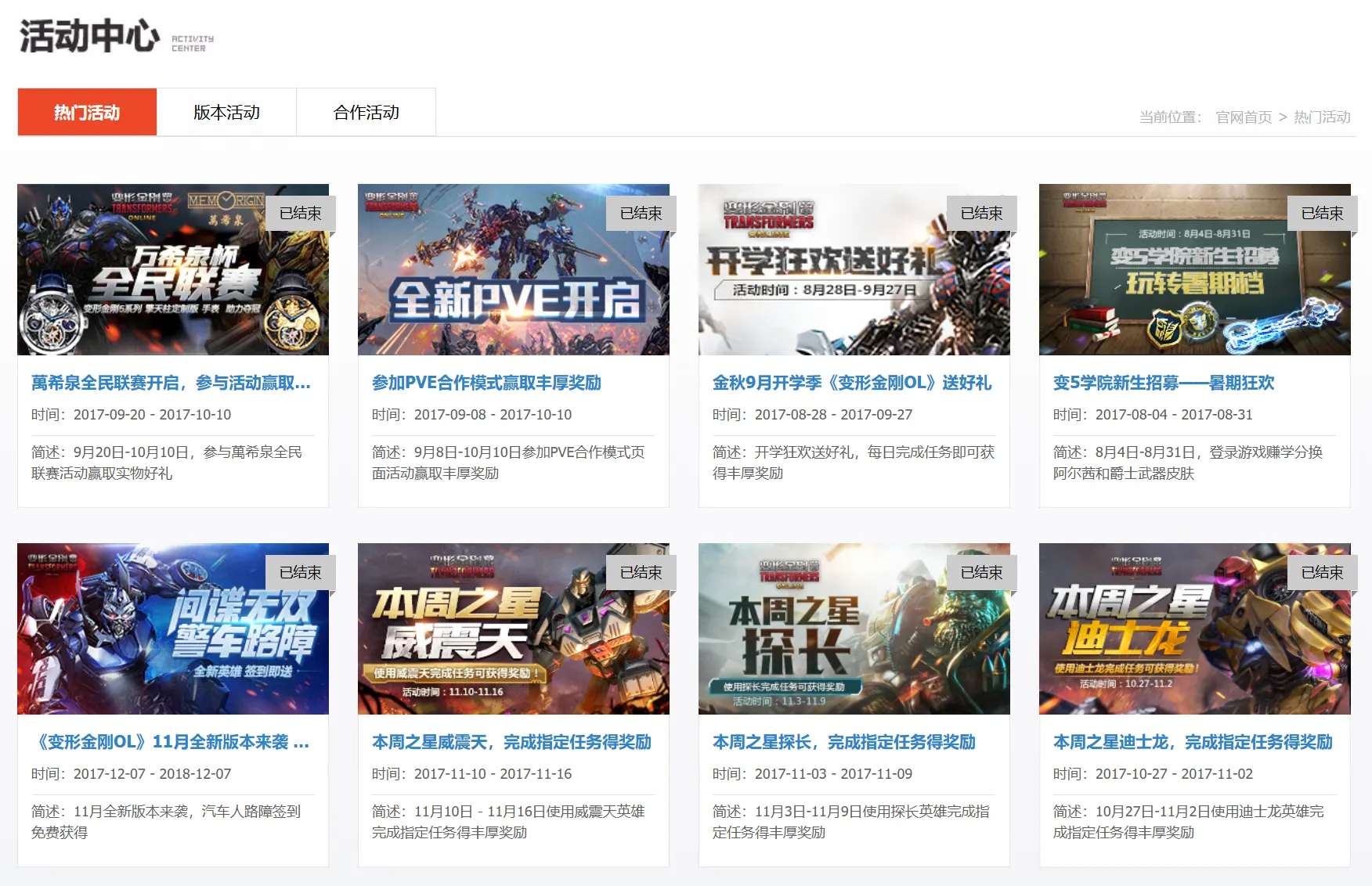Open the 开学狂欢送好礼 banner image
Viewport: 1372px width, 886px height.
[854, 269]
